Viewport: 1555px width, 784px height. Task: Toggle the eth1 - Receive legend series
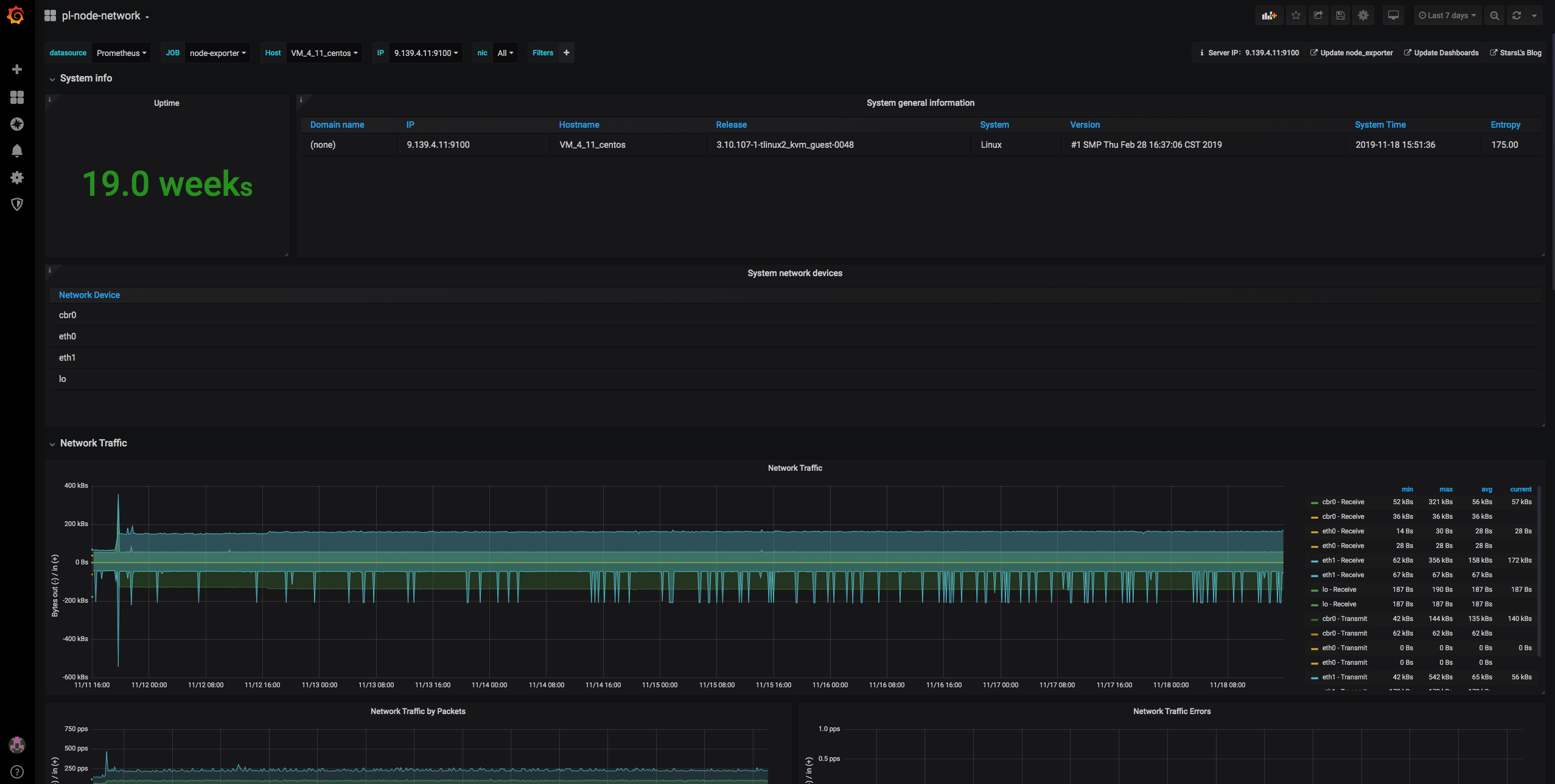point(1343,560)
